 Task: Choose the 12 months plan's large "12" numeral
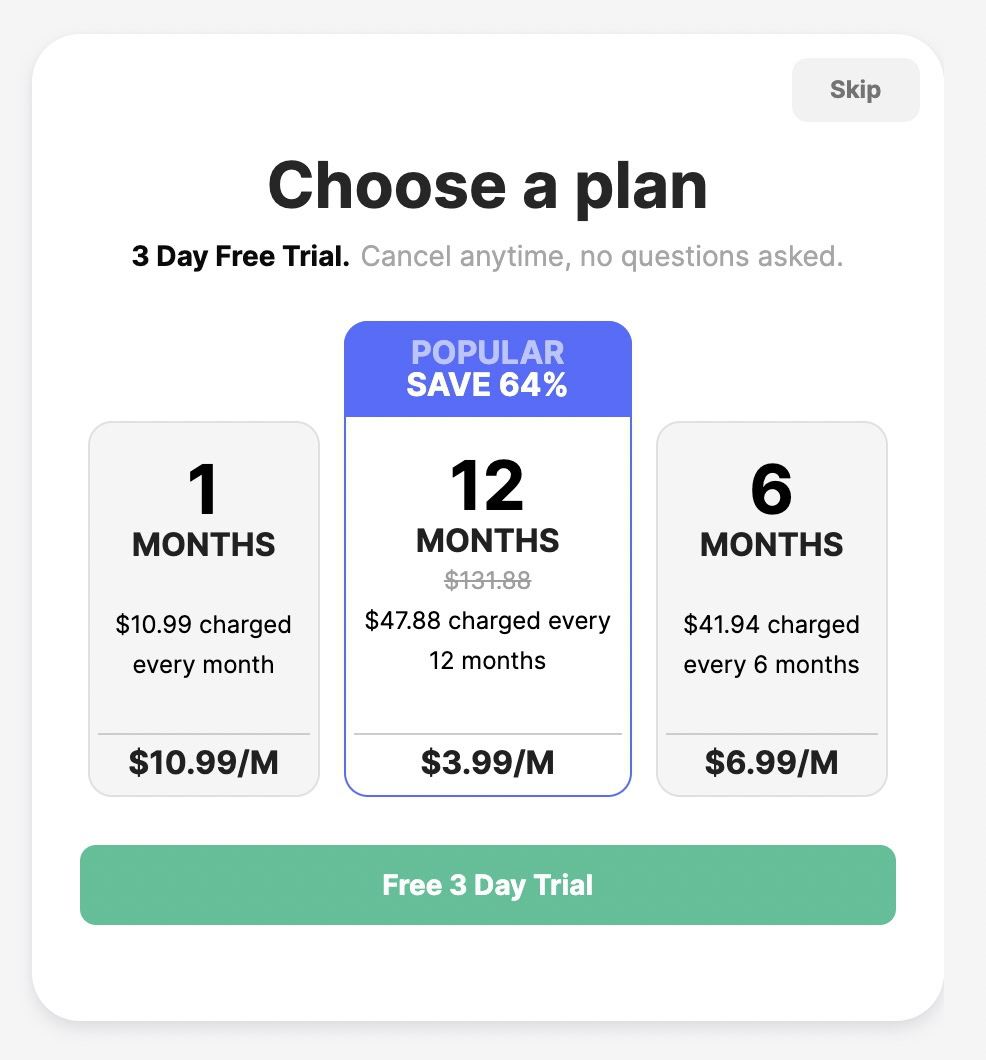(x=487, y=486)
